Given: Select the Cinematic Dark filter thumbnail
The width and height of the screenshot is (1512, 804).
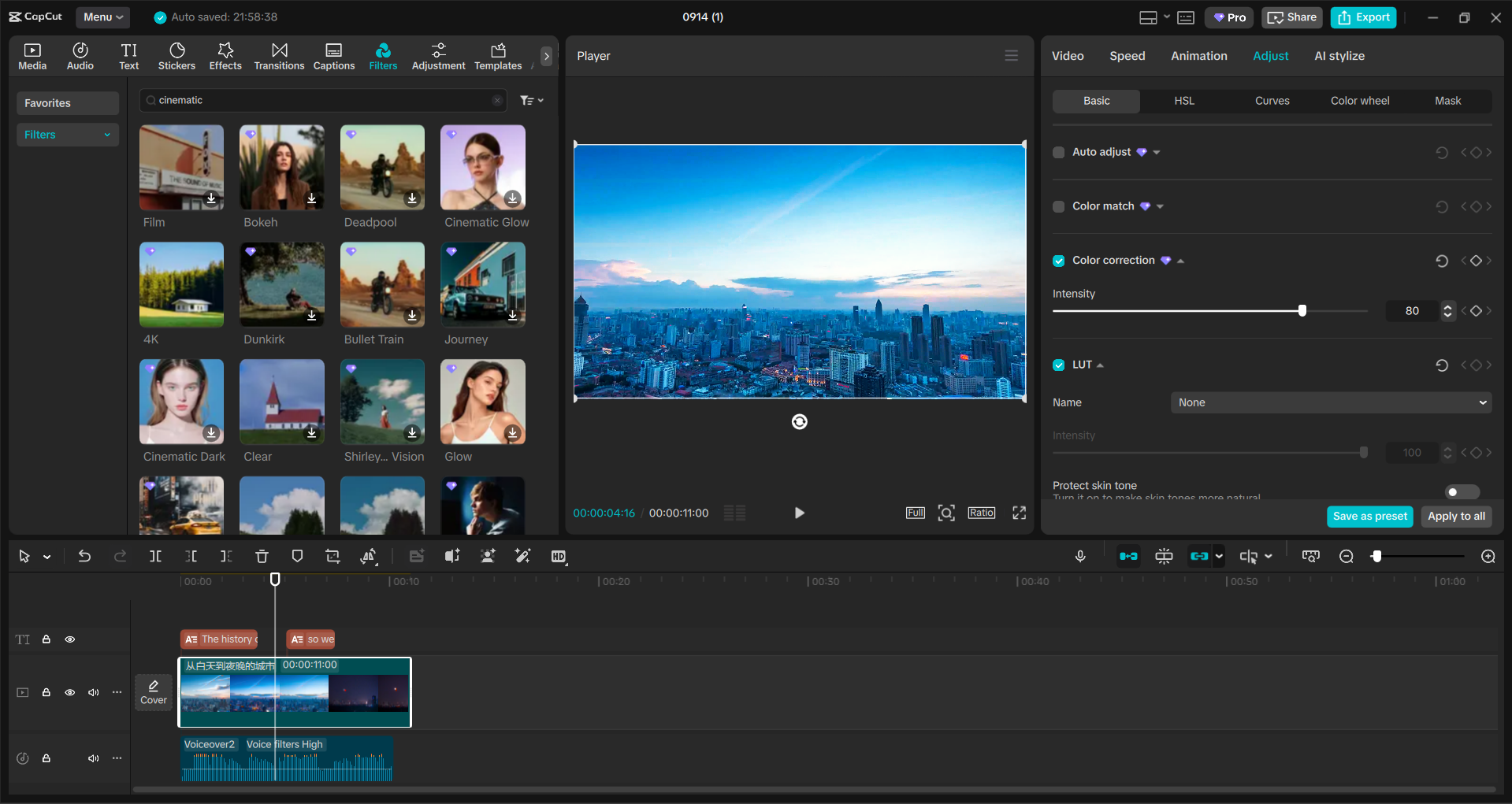Looking at the screenshot, I should (181, 402).
